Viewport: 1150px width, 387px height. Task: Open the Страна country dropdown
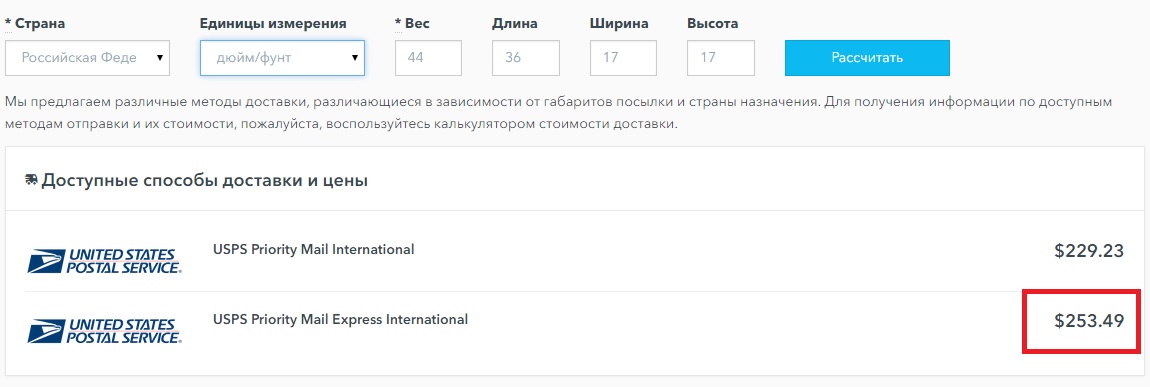(x=87, y=58)
